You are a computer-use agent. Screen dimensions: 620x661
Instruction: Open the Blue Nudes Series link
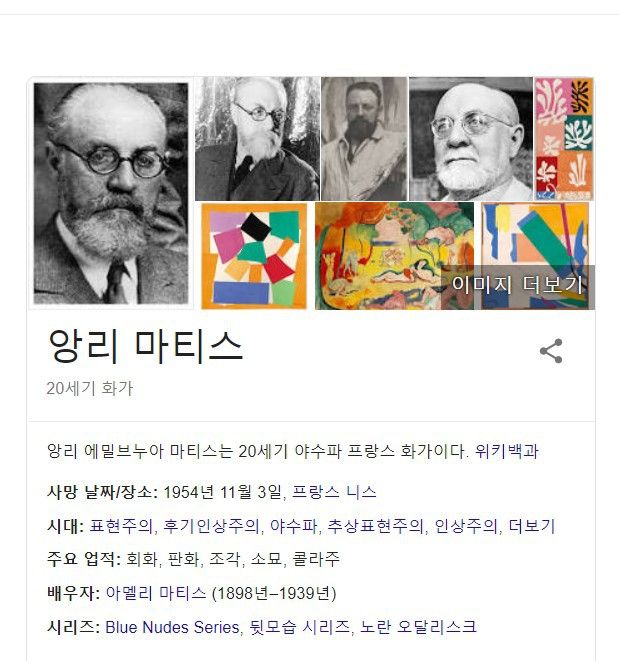(172, 627)
